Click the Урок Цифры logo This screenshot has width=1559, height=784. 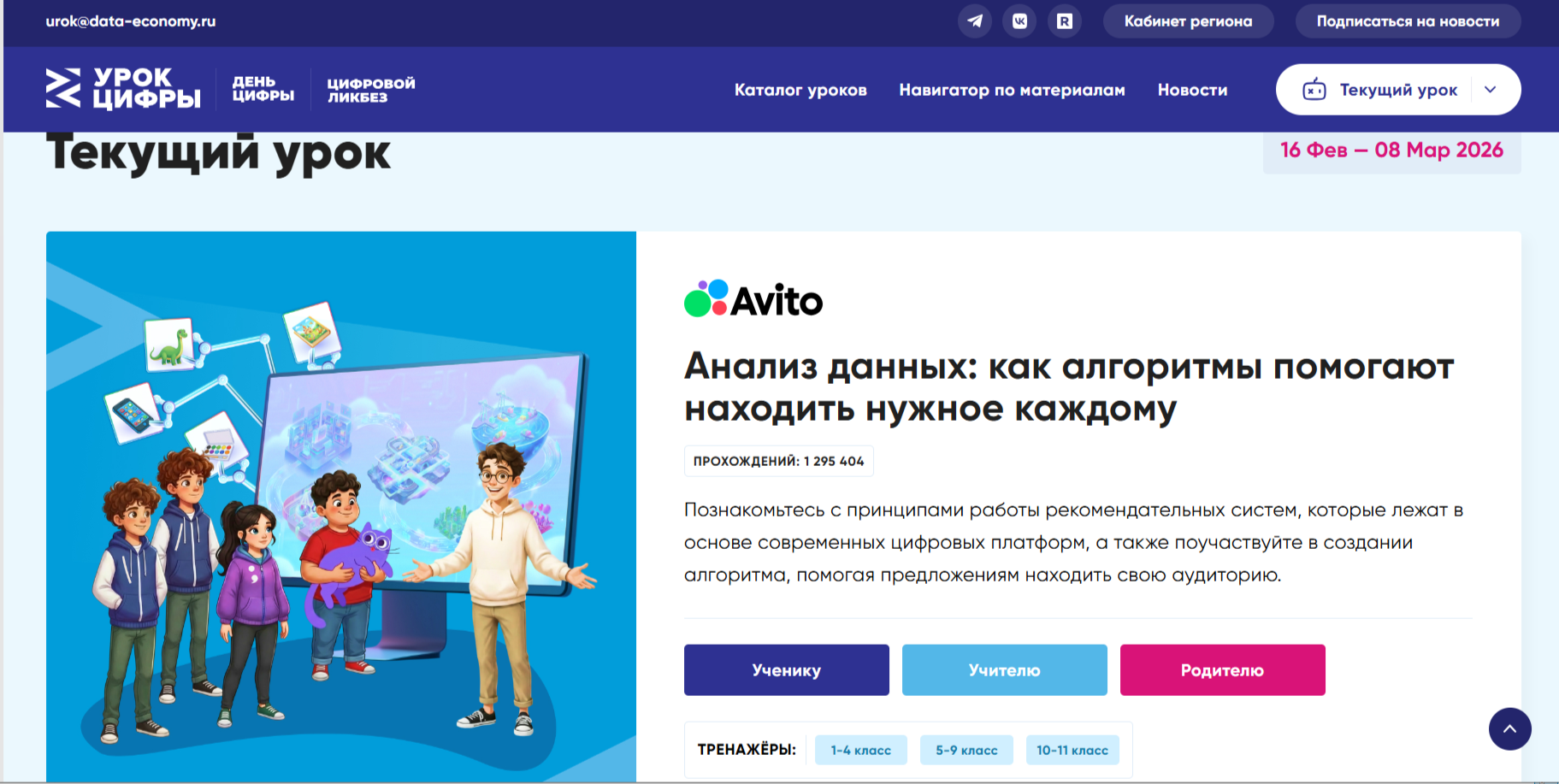[x=123, y=89]
